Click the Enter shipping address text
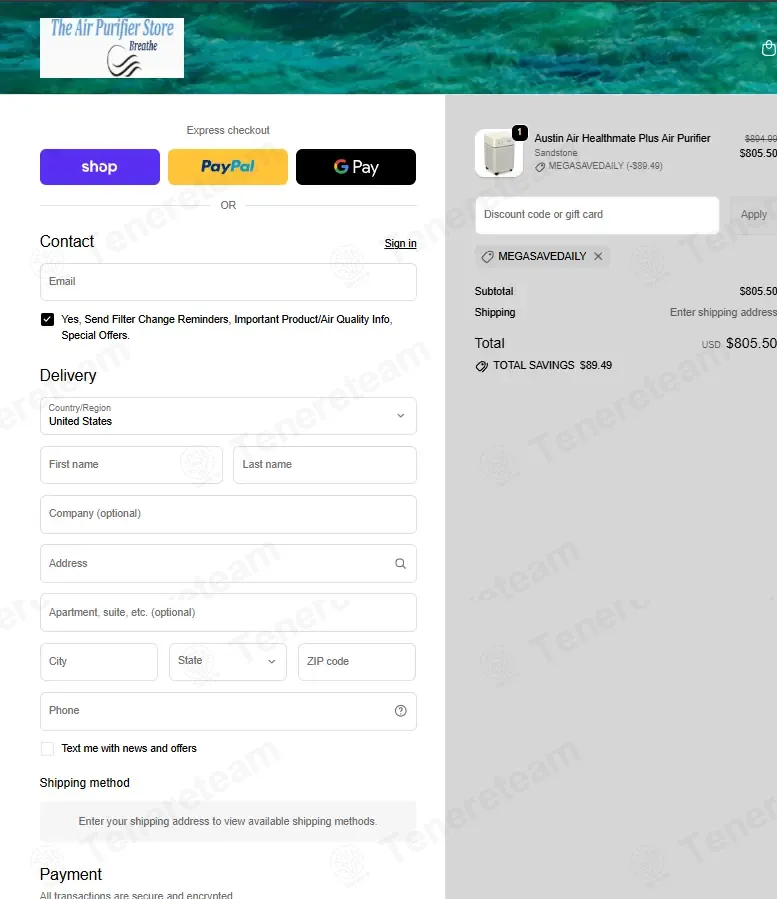The width and height of the screenshot is (777, 899). [x=723, y=312]
